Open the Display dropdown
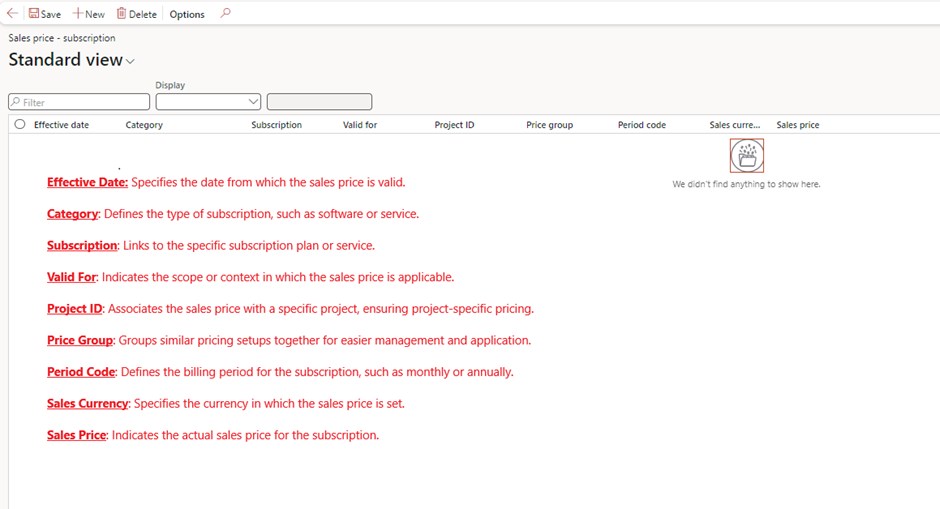Image resolution: width=940 pixels, height=509 pixels. coord(208,102)
